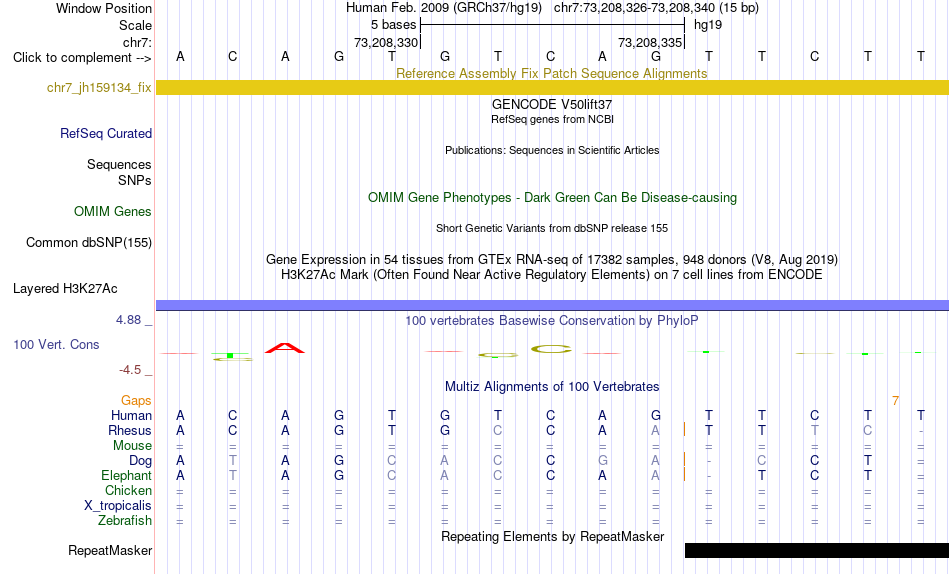Open Short Genetic Variants from dbSNP title

pyautogui.click(x=552, y=229)
